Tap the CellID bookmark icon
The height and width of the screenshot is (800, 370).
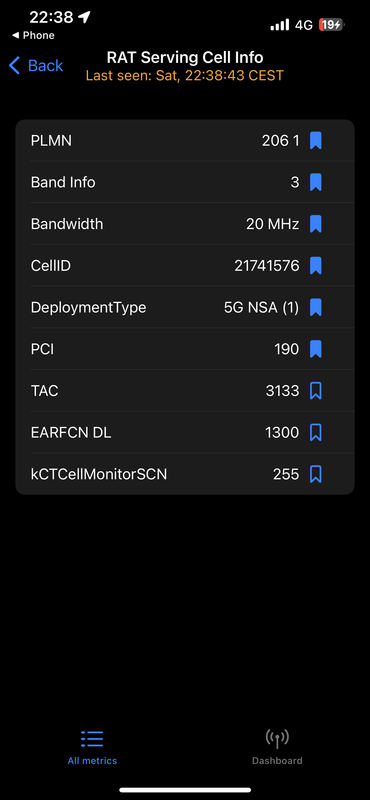pos(315,266)
